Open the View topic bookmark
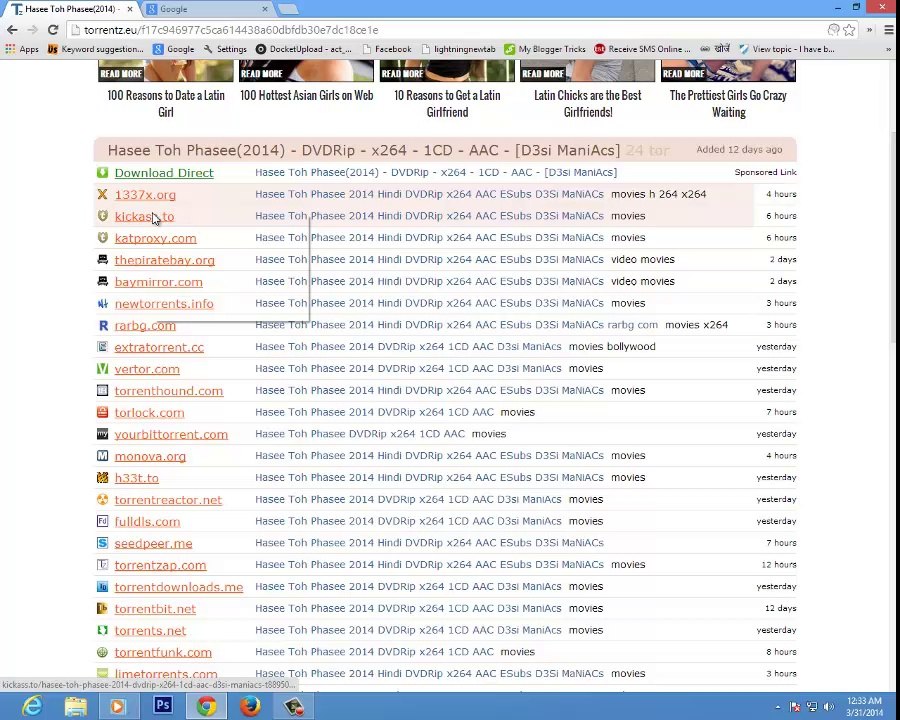This screenshot has height=720, width=900. coord(786,49)
